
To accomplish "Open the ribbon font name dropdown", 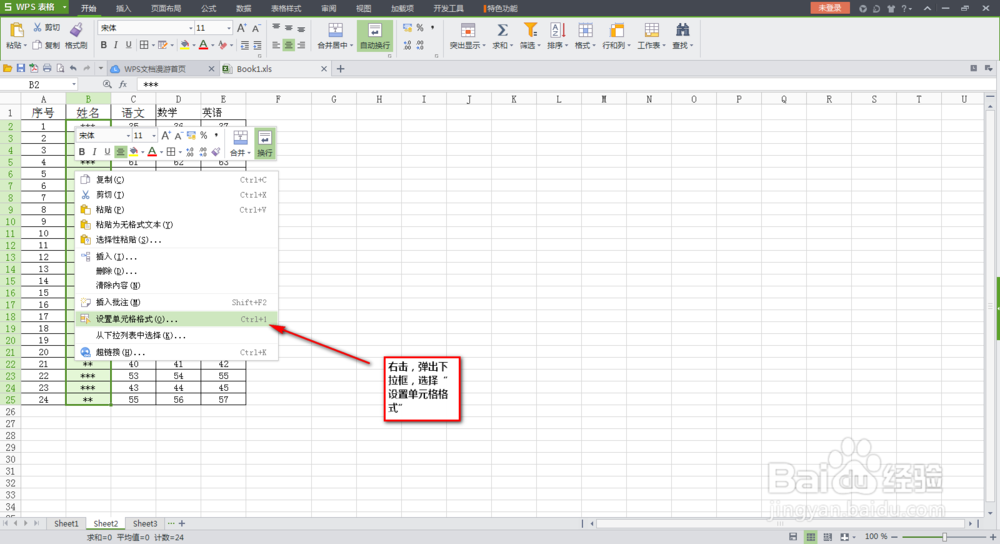I will pos(190,28).
